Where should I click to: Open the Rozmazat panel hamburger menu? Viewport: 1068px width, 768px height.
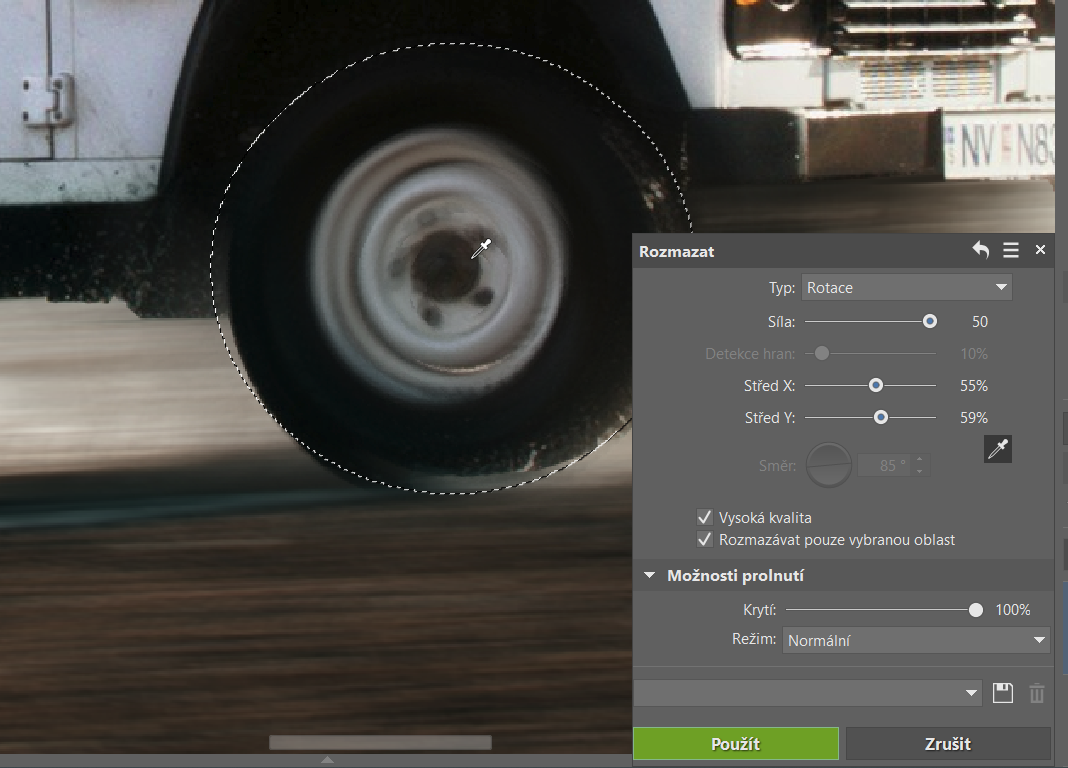1011,251
